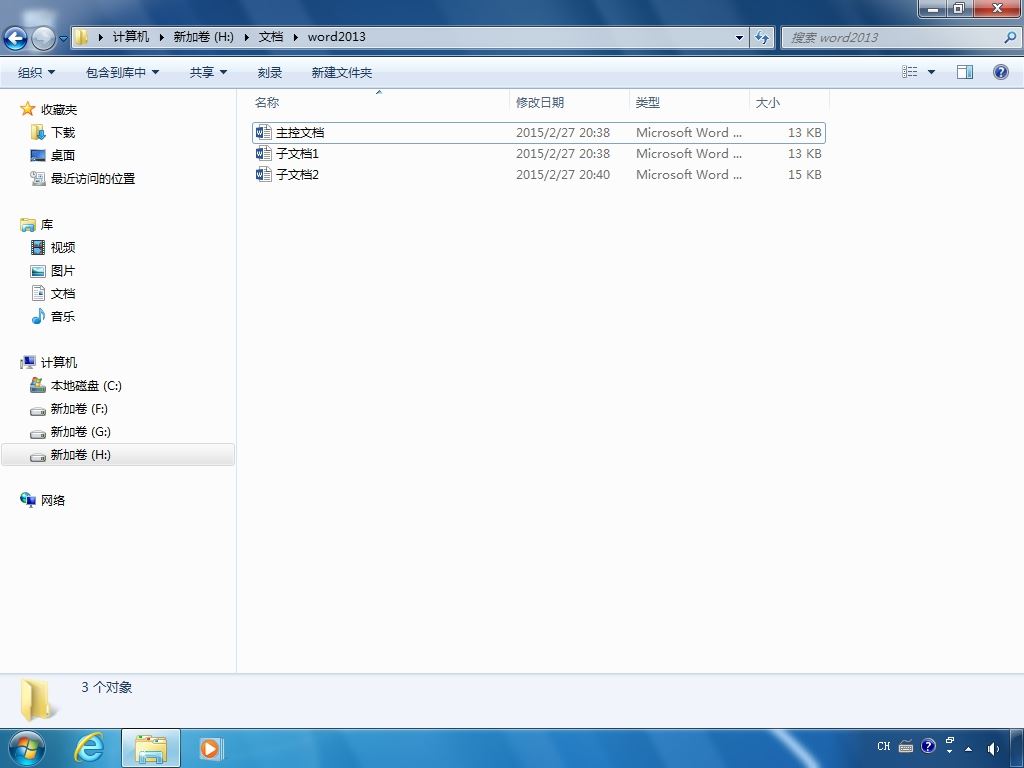Sort by the 名称 column header
The height and width of the screenshot is (768, 1024).
pyautogui.click(x=379, y=103)
